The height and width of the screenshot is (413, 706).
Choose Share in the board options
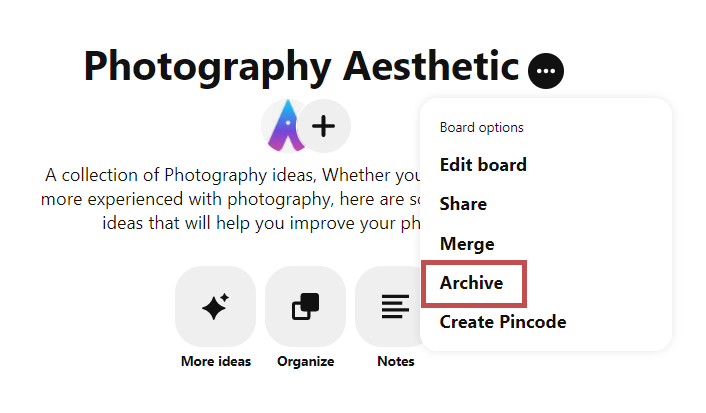point(463,204)
